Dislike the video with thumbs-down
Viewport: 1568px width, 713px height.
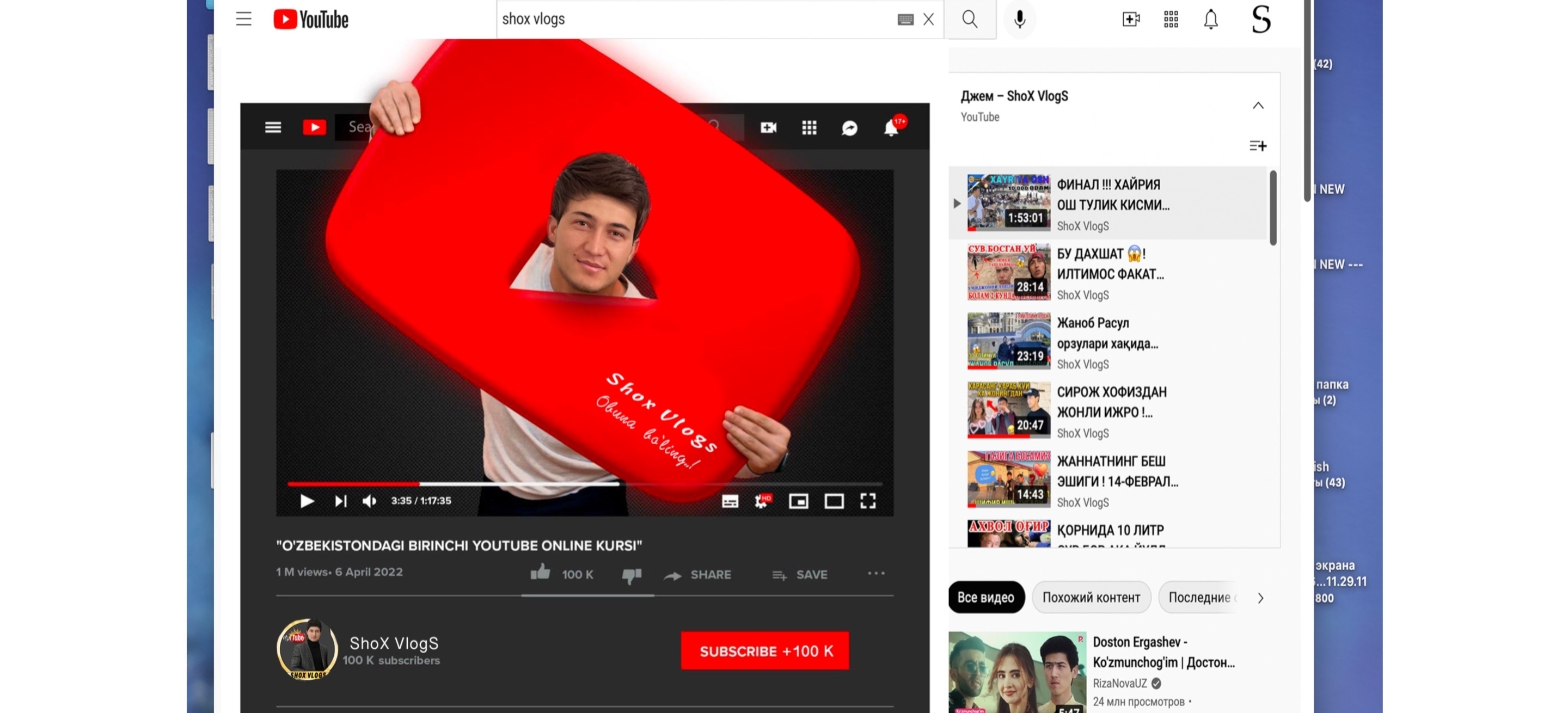click(x=631, y=575)
